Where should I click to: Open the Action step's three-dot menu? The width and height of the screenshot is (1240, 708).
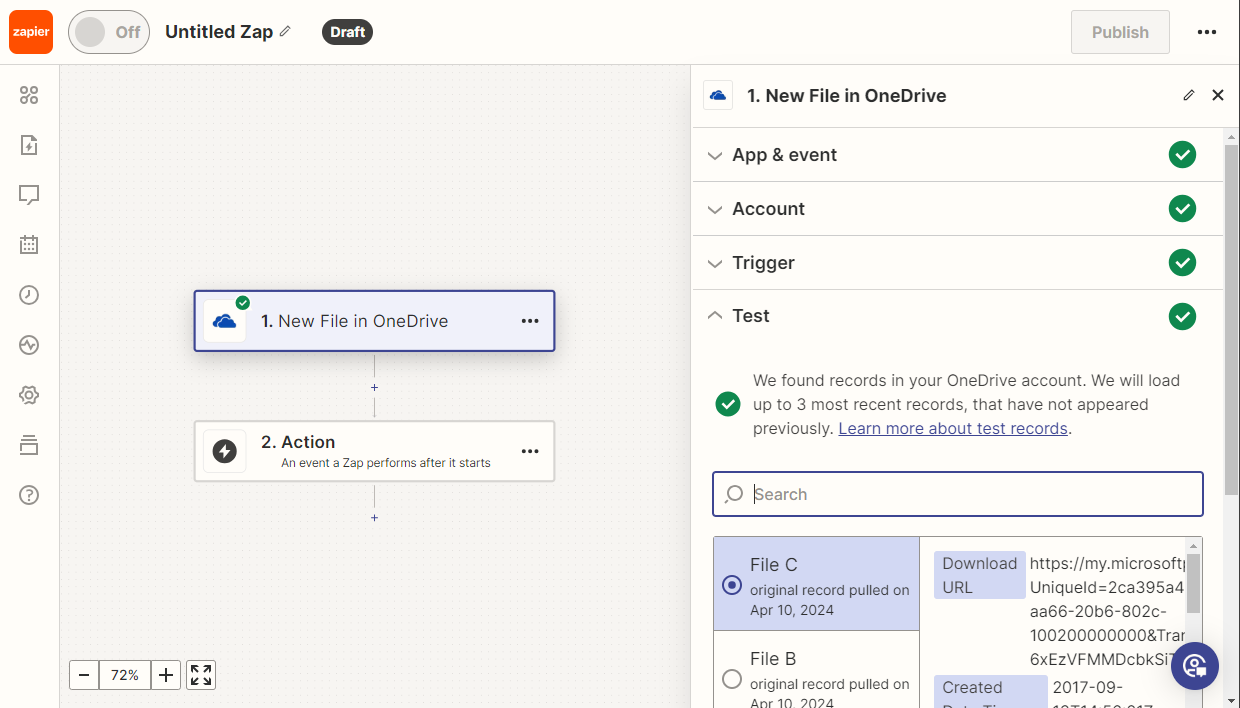tap(530, 452)
